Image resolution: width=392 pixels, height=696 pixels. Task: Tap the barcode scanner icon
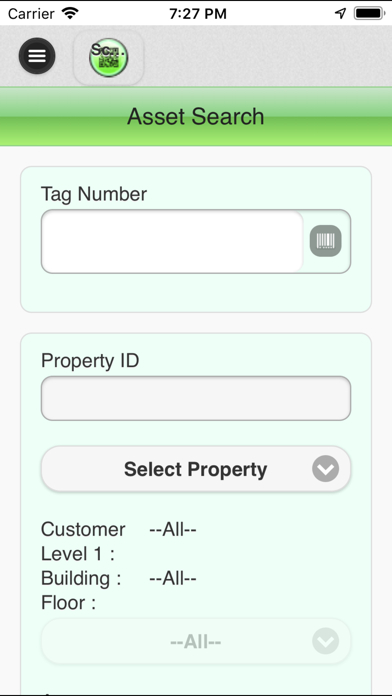pos(325,241)
